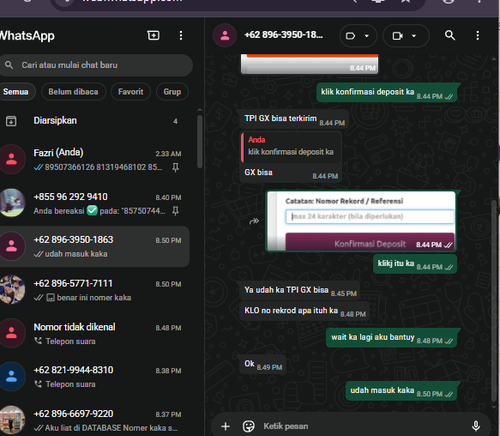
Task: Open the chat with +62 896-5771-7111
Action: (95, 290)
